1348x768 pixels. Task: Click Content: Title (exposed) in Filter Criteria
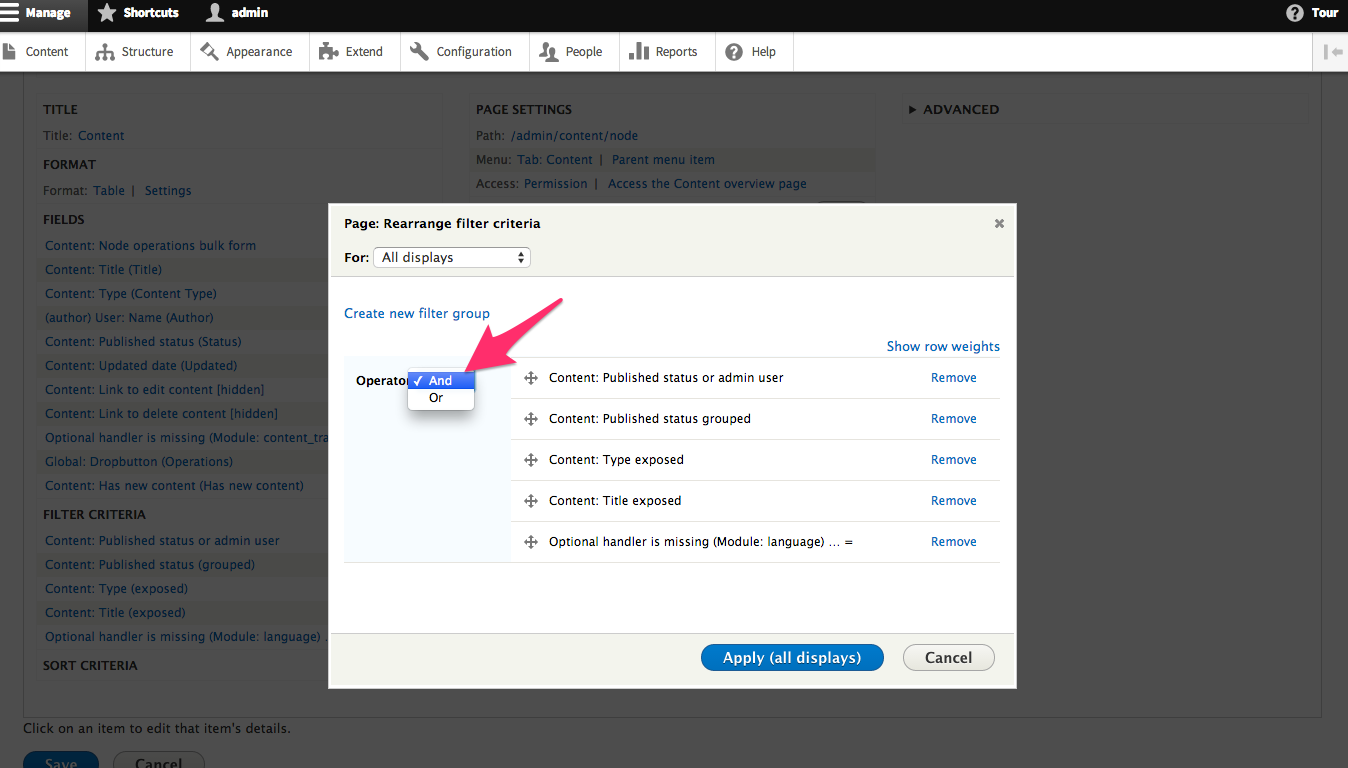click(x=115, y=613)
